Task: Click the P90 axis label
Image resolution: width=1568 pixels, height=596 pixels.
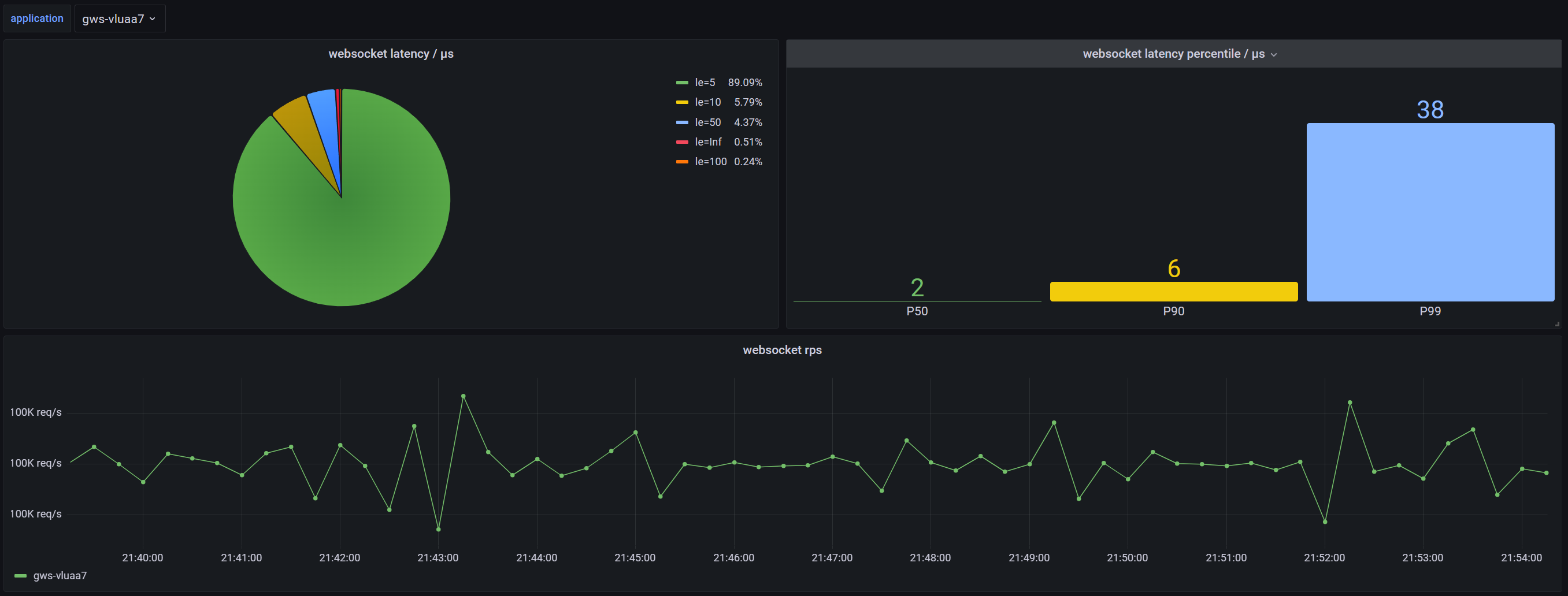Action: (x=1174, y=311)
